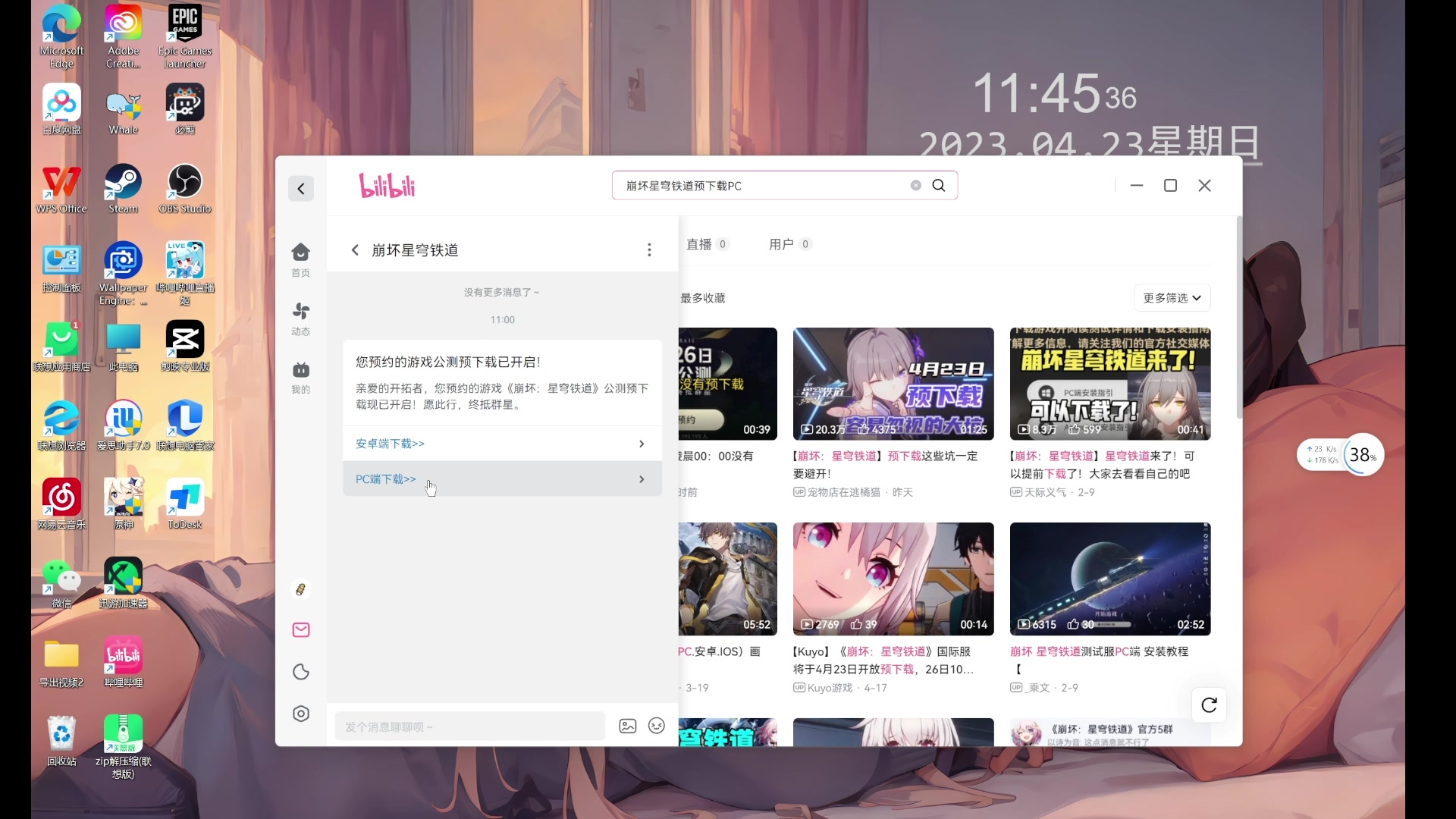Viewport: 1456px width, 819px height.
Task: Click the small avatar icon in the sidebar
Action: (301, 589)
